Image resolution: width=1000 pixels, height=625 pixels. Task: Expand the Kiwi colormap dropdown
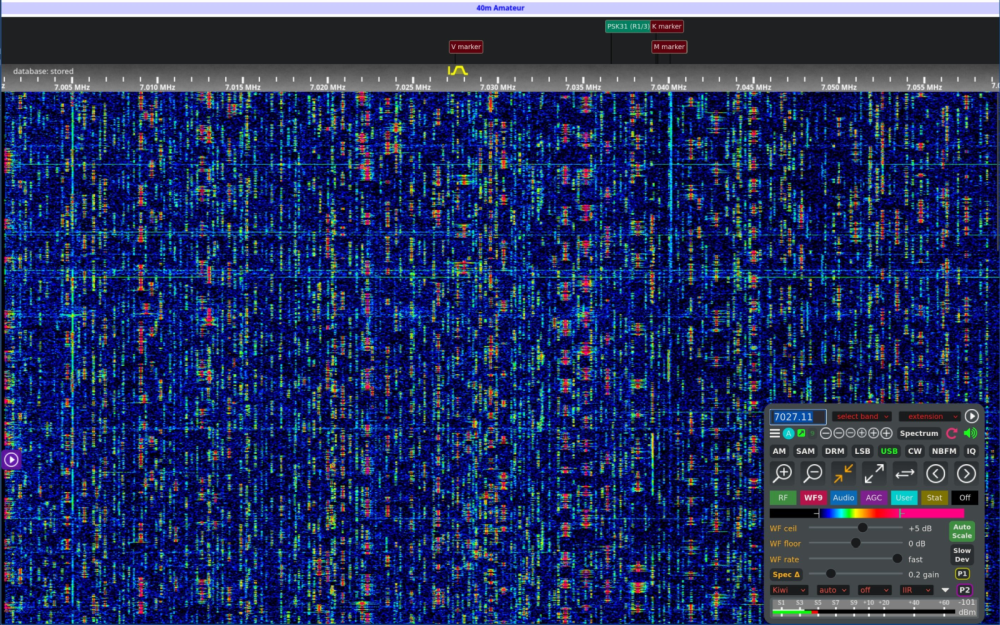(x=789, y=590)
